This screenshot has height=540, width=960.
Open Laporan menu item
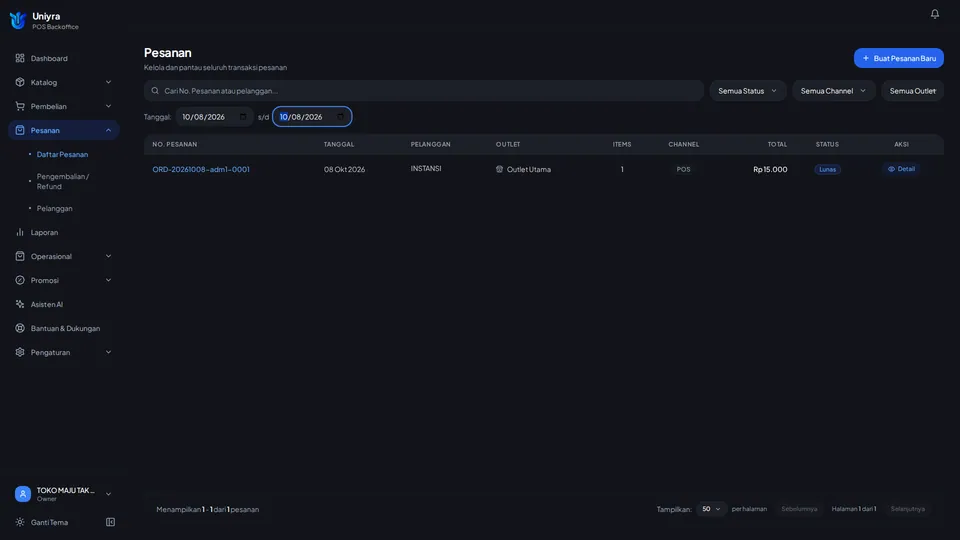(64, 232)
